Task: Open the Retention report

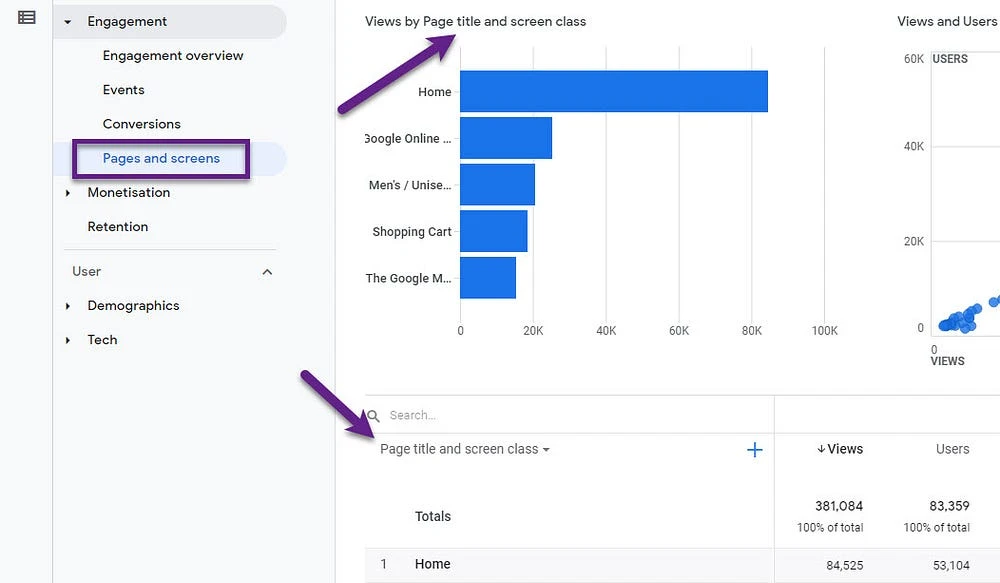Action: point(117,226)
